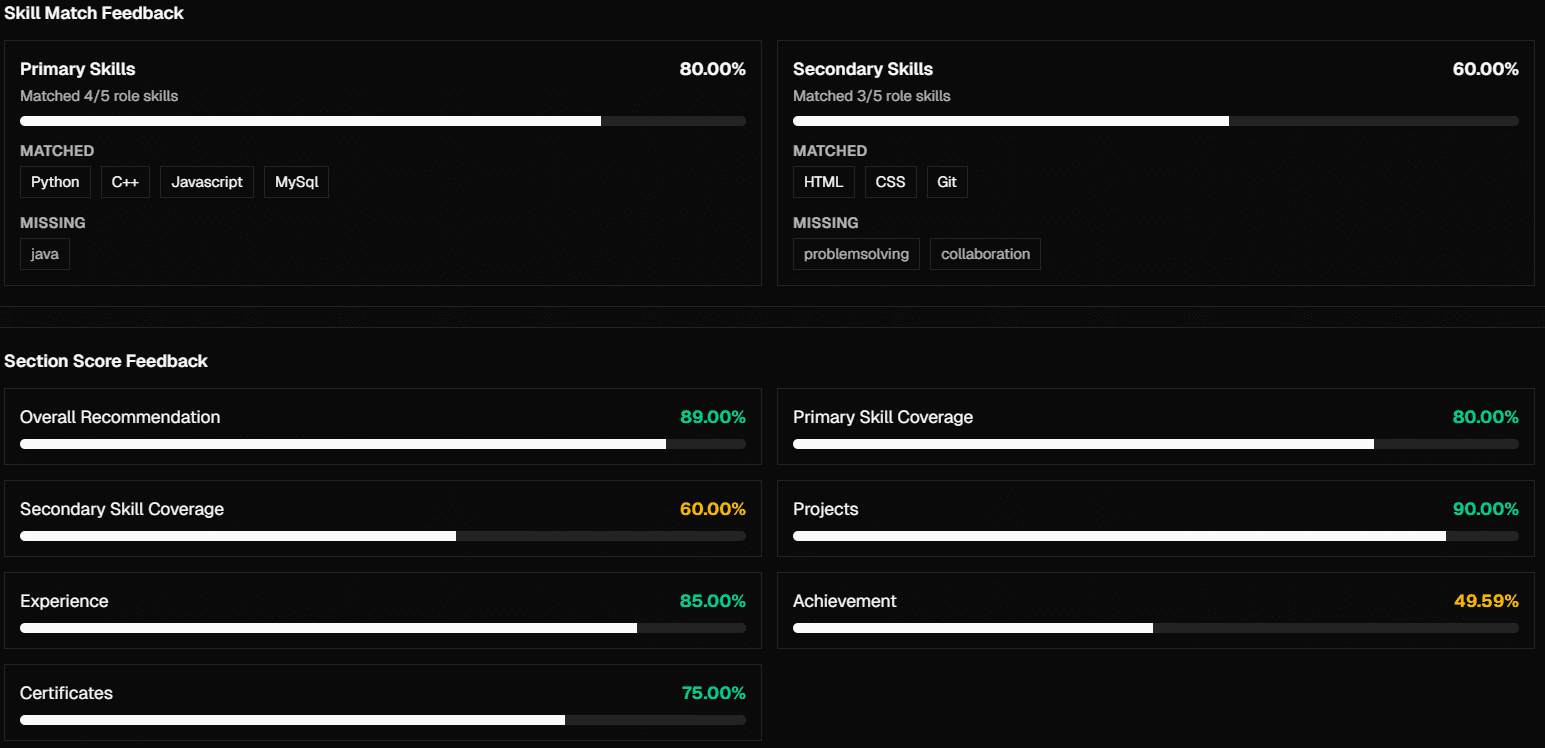Click the 90.00% Projects score

click(x=1486, y=509)
